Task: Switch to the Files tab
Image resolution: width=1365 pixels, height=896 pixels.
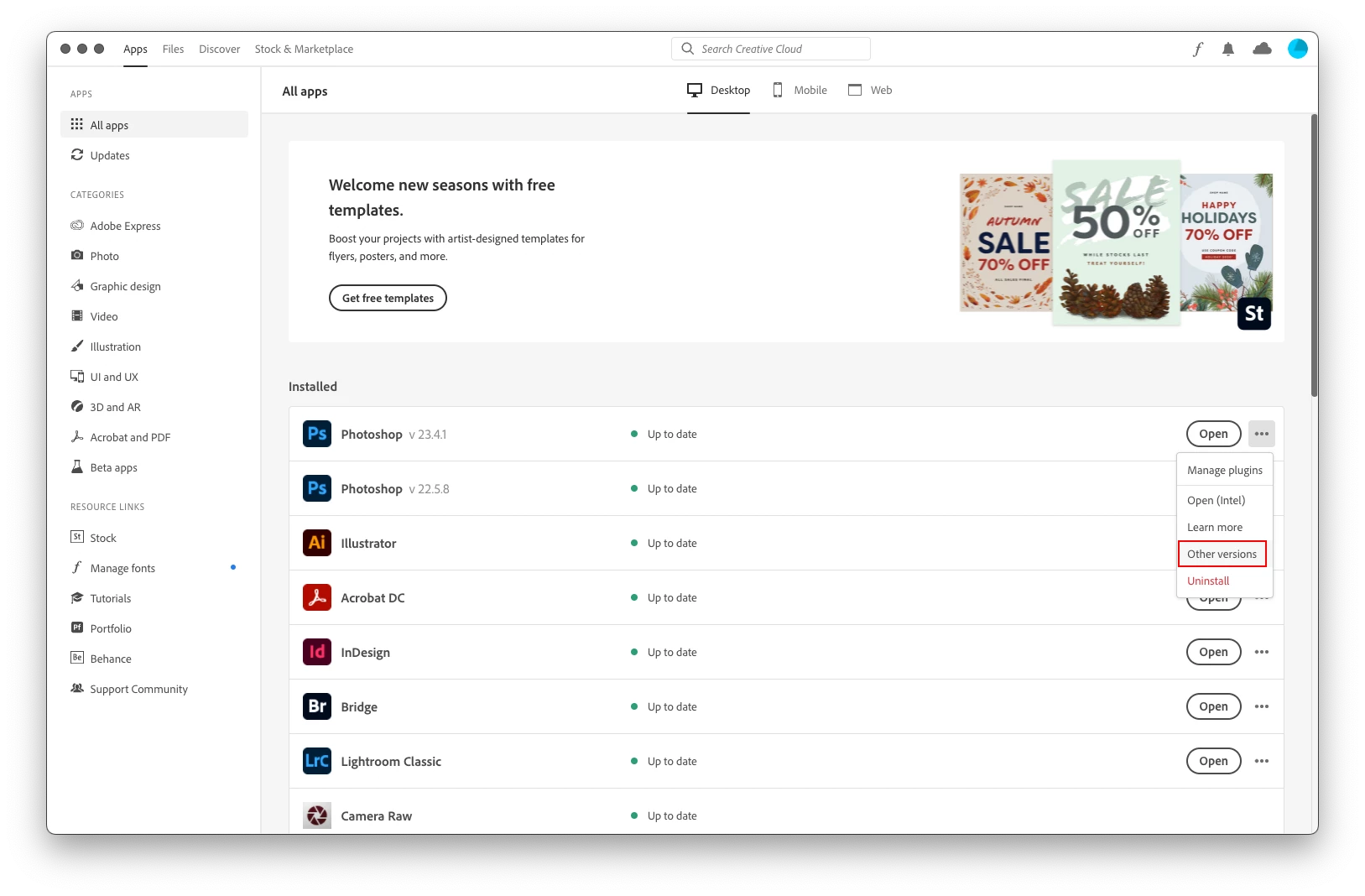Action: click(x=173, y=49)
